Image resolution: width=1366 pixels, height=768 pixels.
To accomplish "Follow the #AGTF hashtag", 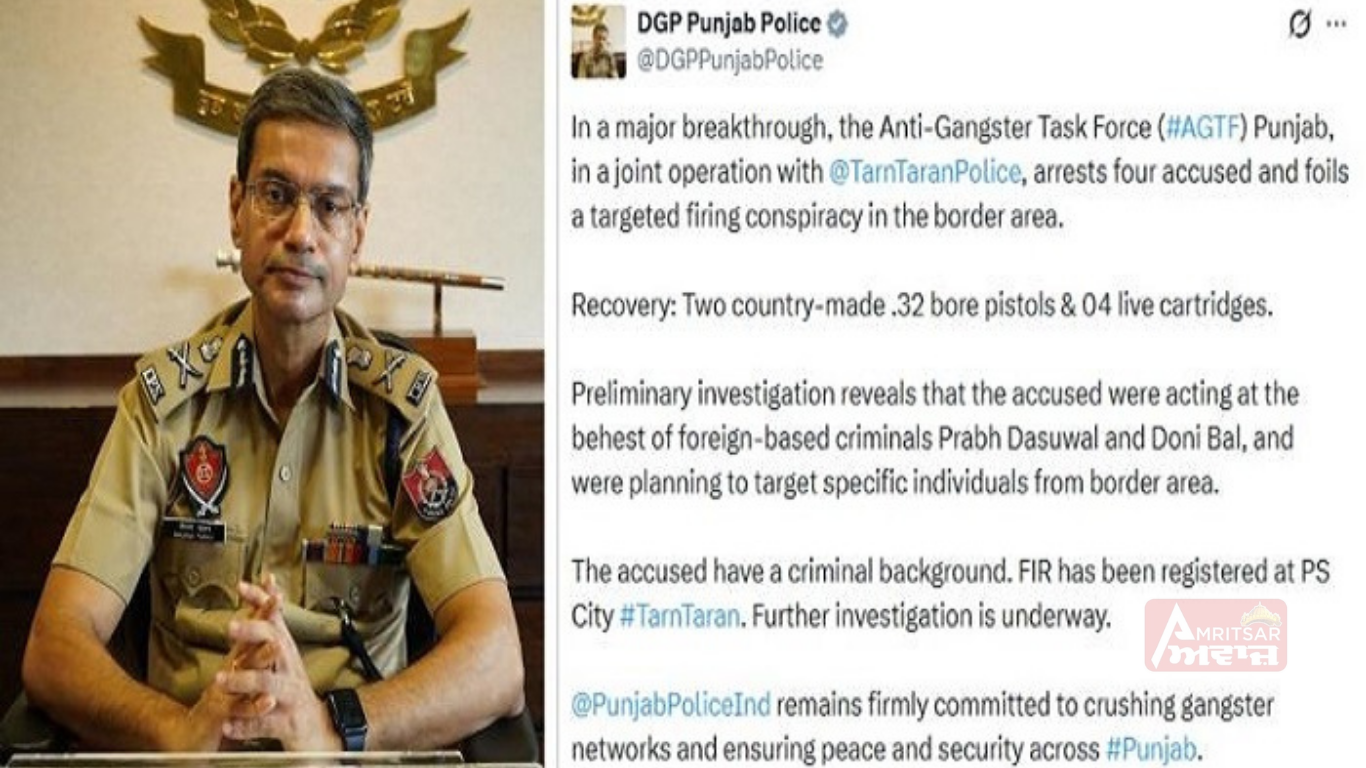I will pos(1200,128).
